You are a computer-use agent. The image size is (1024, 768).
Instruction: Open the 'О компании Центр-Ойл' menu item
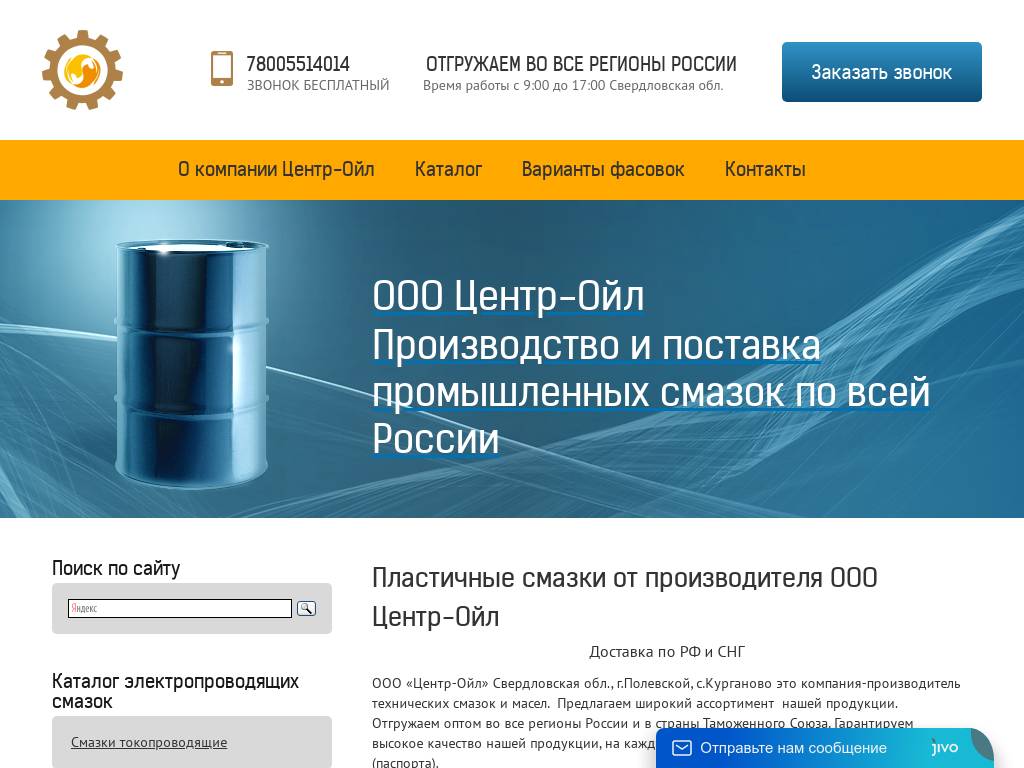coord(276,169)
